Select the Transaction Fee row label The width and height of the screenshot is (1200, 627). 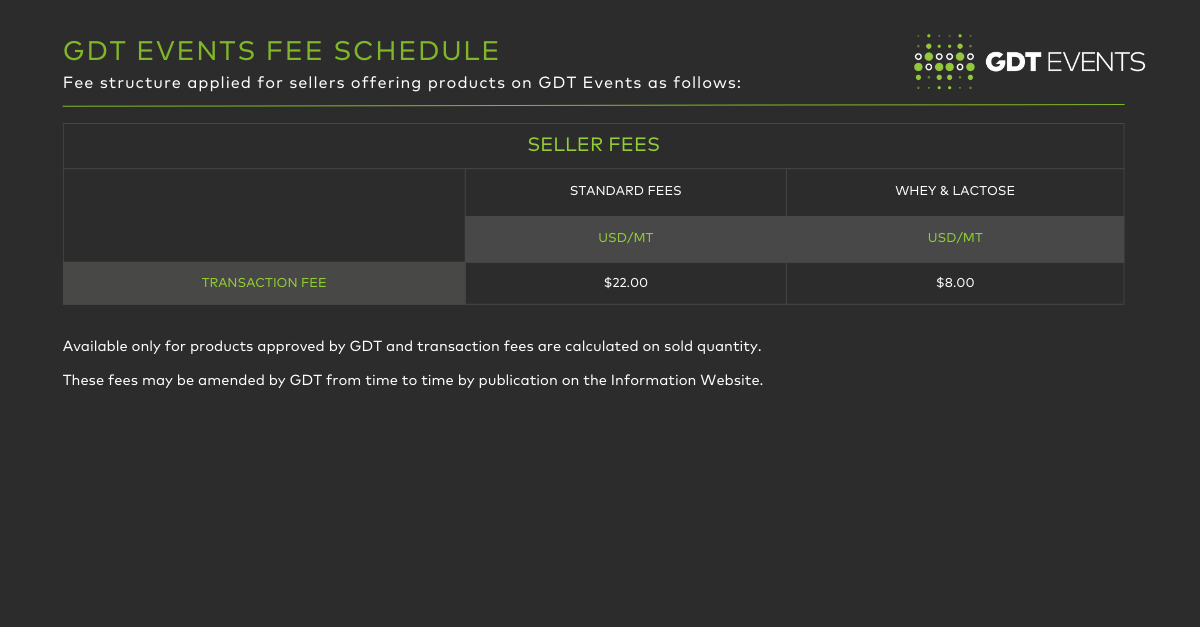tap(264, 283)
